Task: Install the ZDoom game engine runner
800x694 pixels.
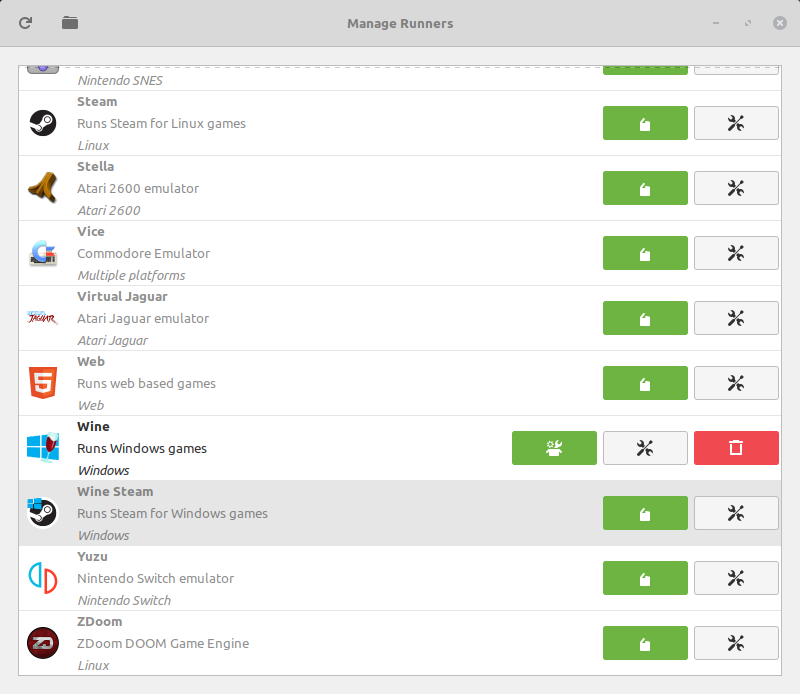Action: pos(645,643)
